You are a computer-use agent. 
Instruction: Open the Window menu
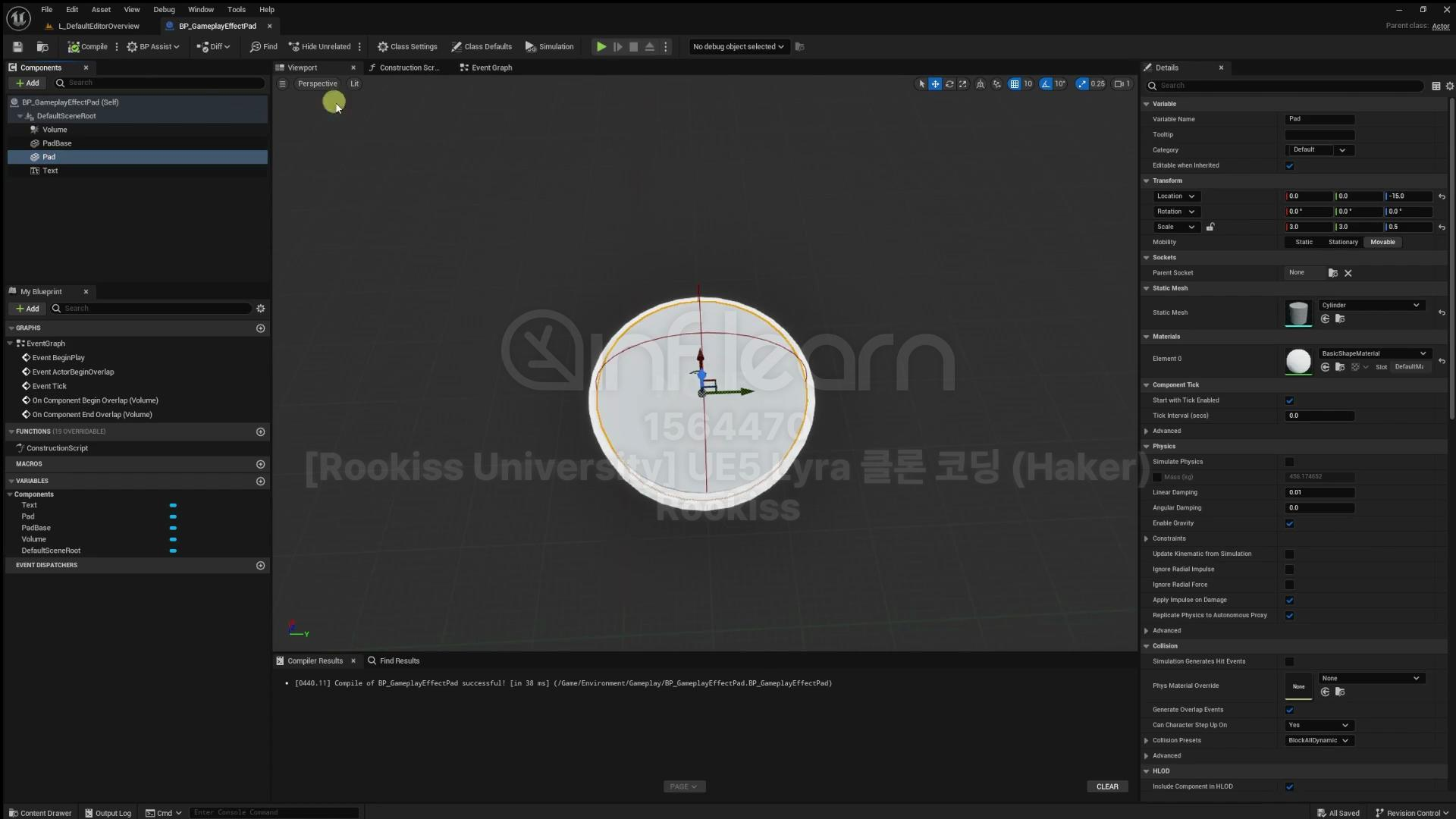point(200,9)
